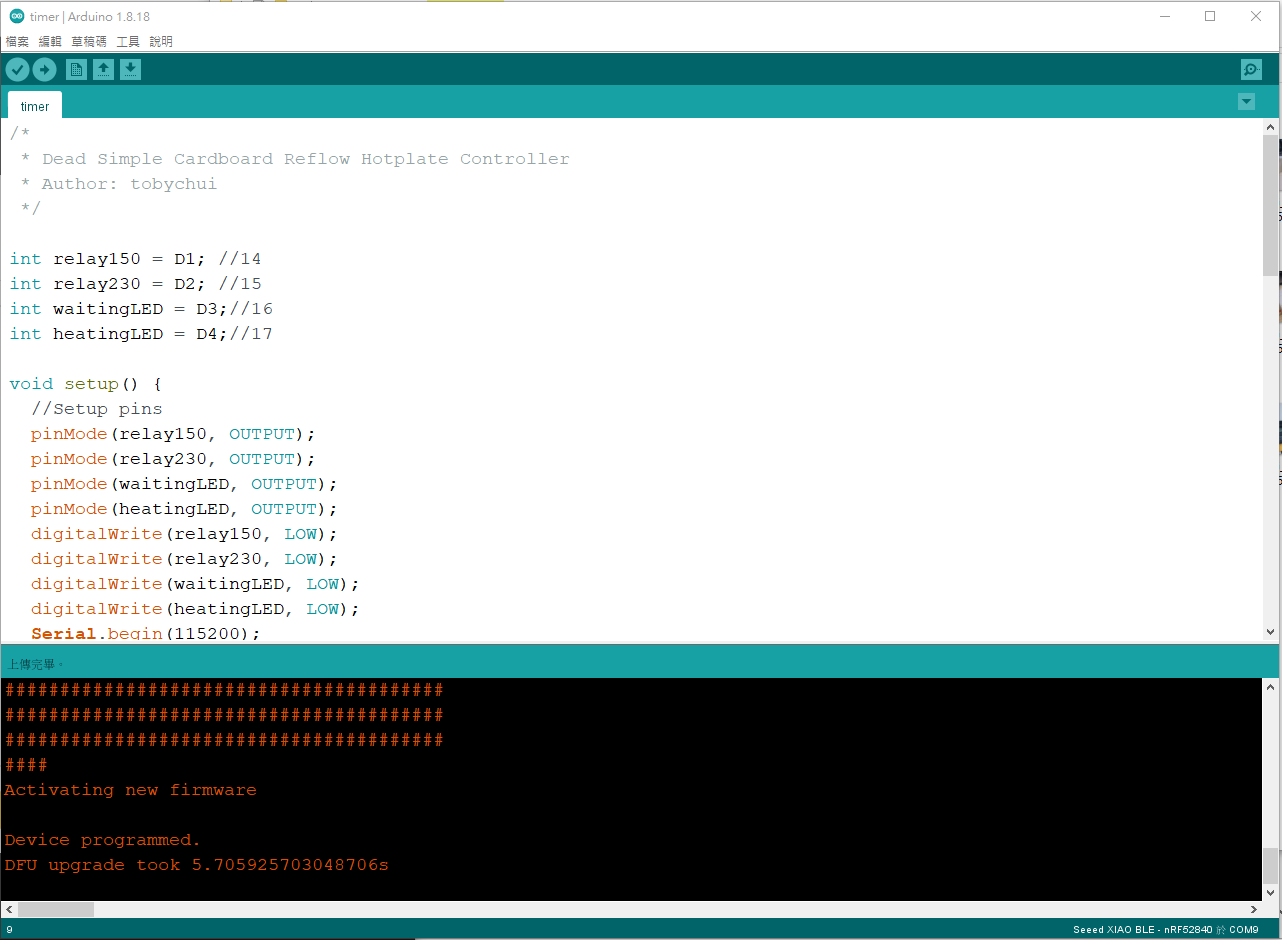Open the 編輯 (Edit) menu
1282x940 pixels.
tap(49, 41)
